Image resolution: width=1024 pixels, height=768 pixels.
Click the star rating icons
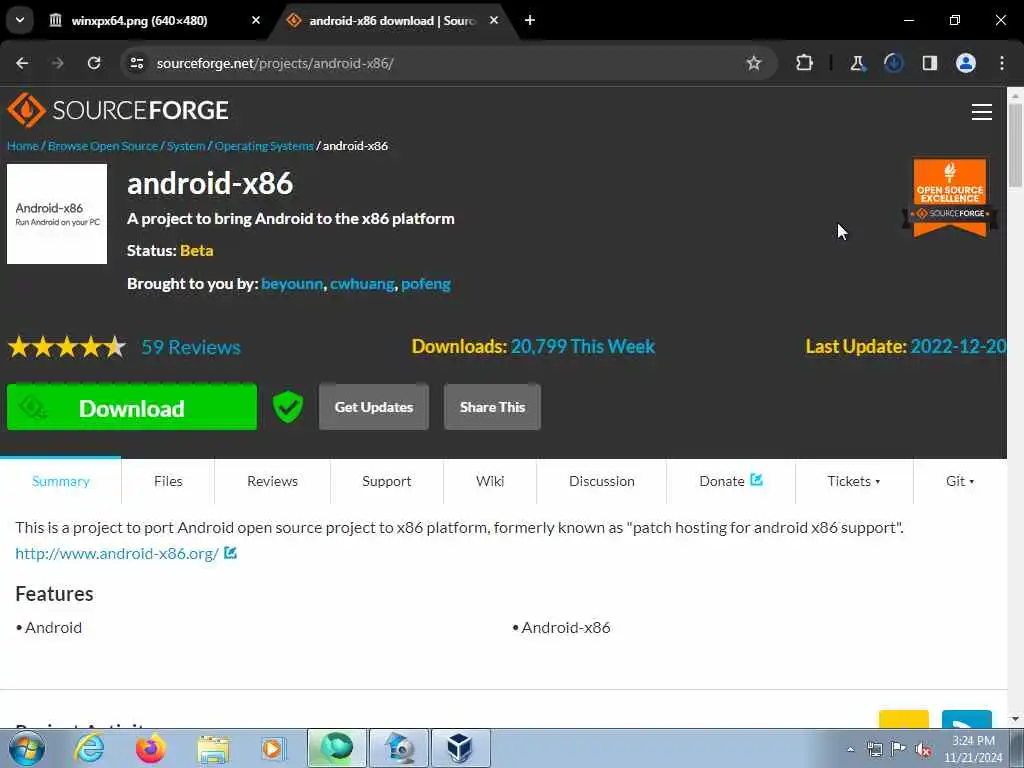(x=67, y=347)
